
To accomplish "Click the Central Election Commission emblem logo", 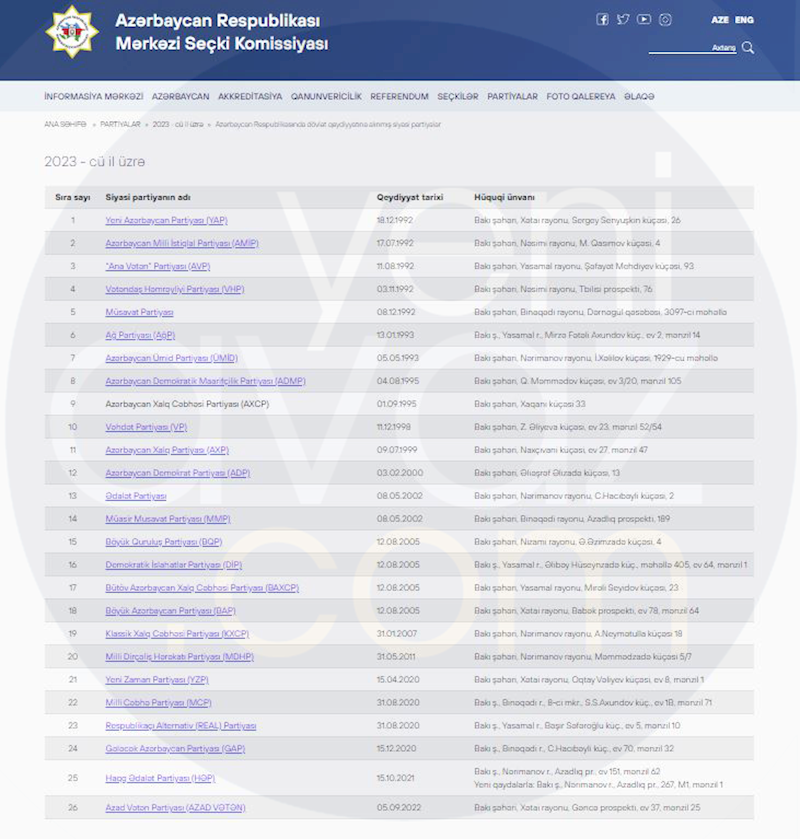I will 72,32.
